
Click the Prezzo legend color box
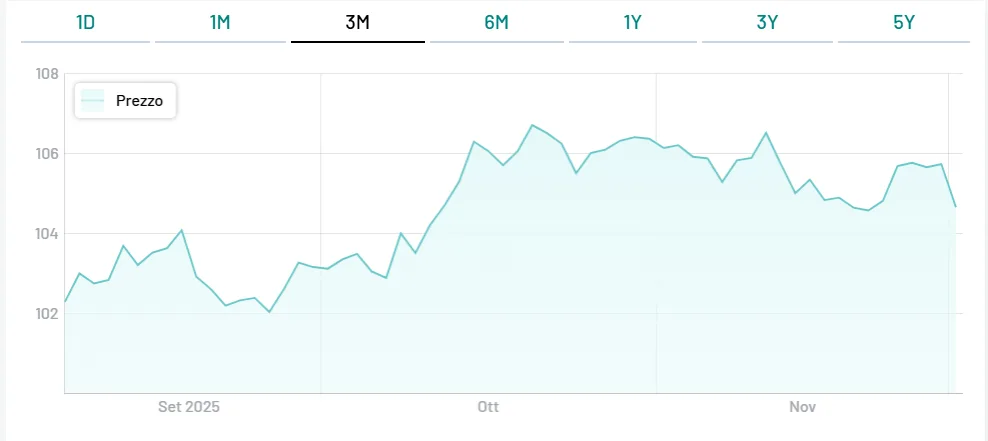coord(94,101)
